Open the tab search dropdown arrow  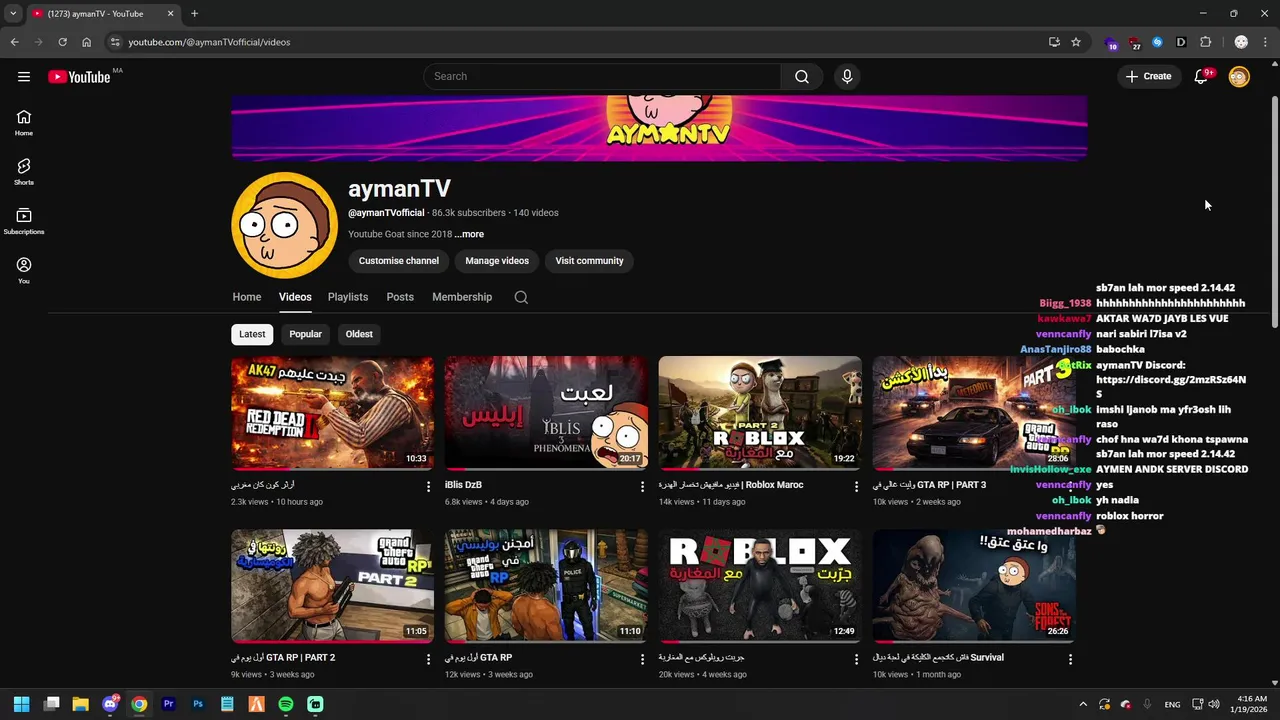coord(13,13)
